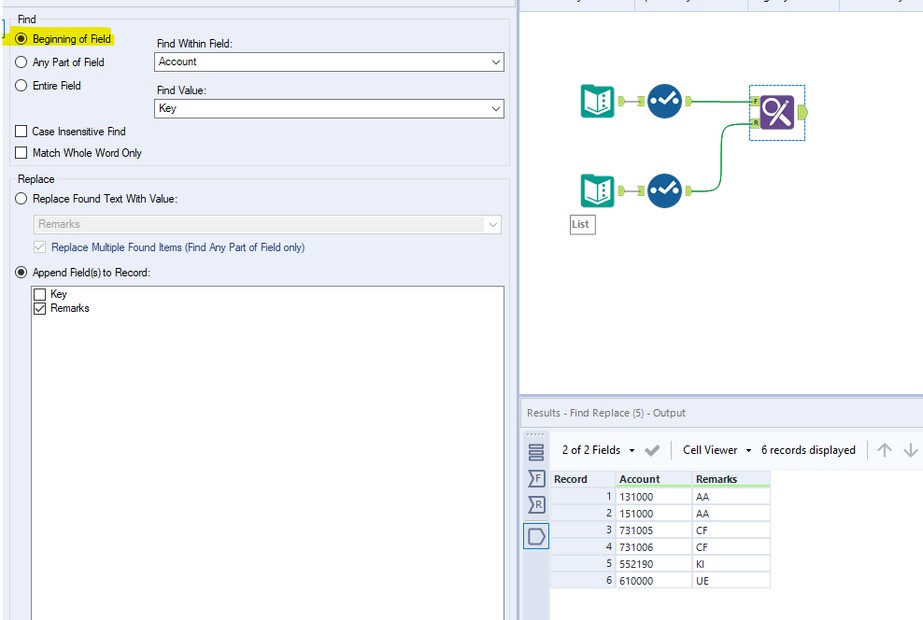Click the 6 records displayed text
Image resolution: width=923 pixels, height=620 pixels.
(x=808, y=450)
